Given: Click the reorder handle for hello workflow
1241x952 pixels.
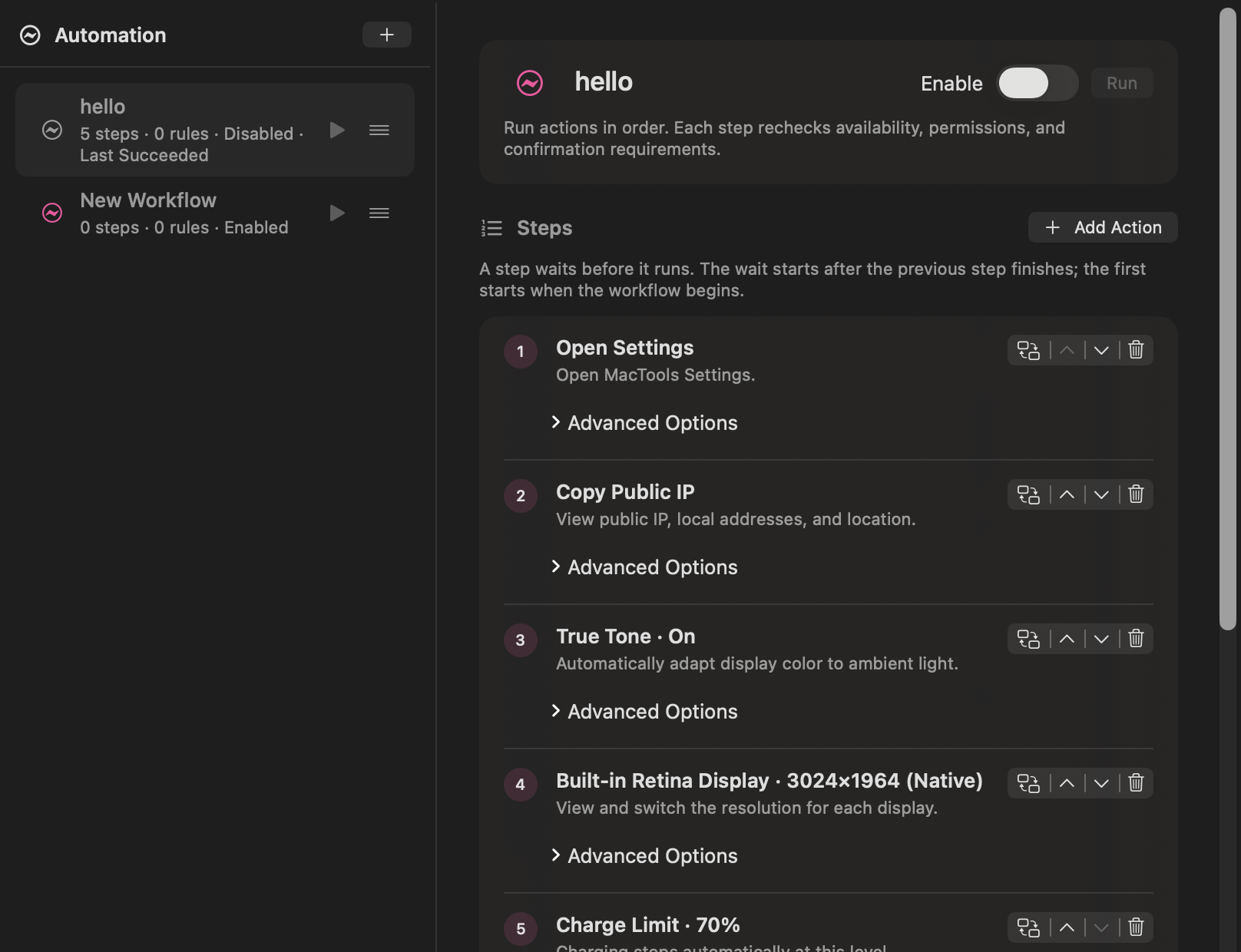Looking at the screenshot, I should click(x=379, y=131).
